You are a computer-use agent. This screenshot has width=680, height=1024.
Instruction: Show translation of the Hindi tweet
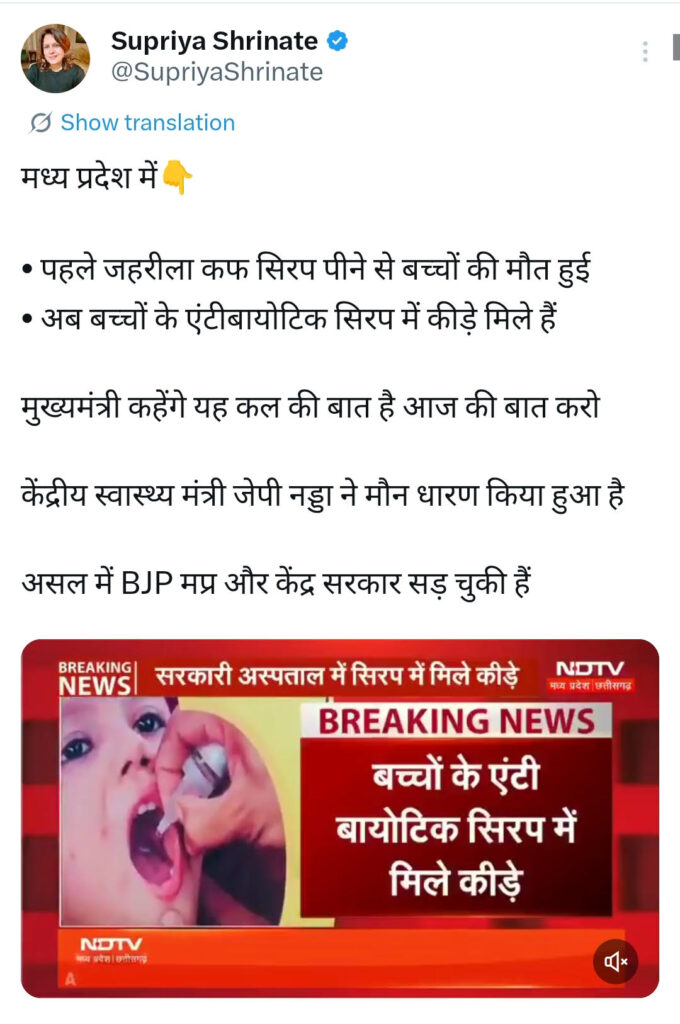click(x=148, y=122)
